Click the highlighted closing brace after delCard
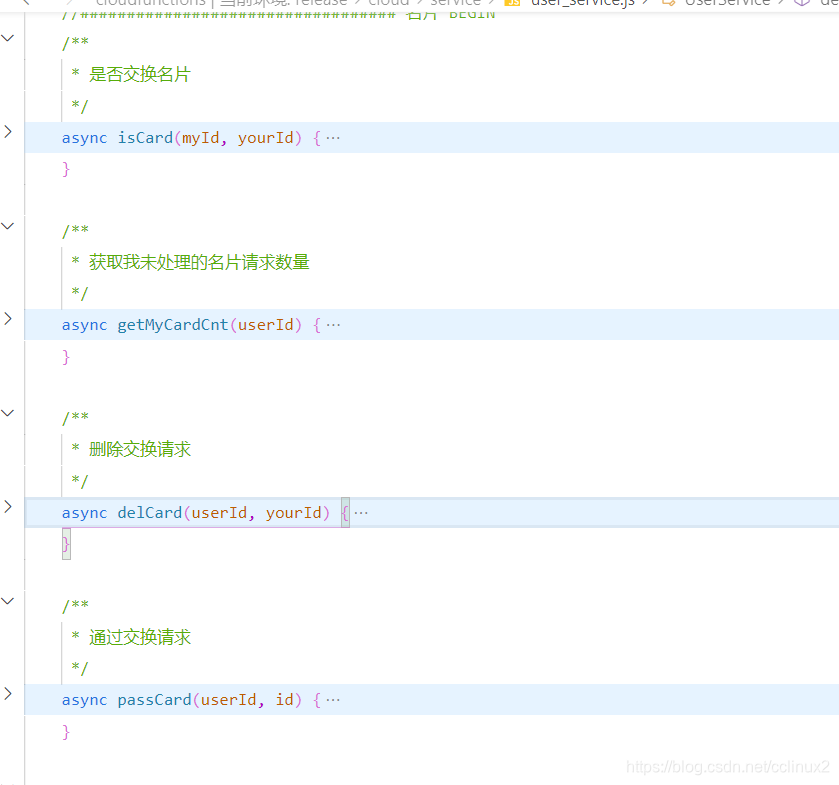 66,544
